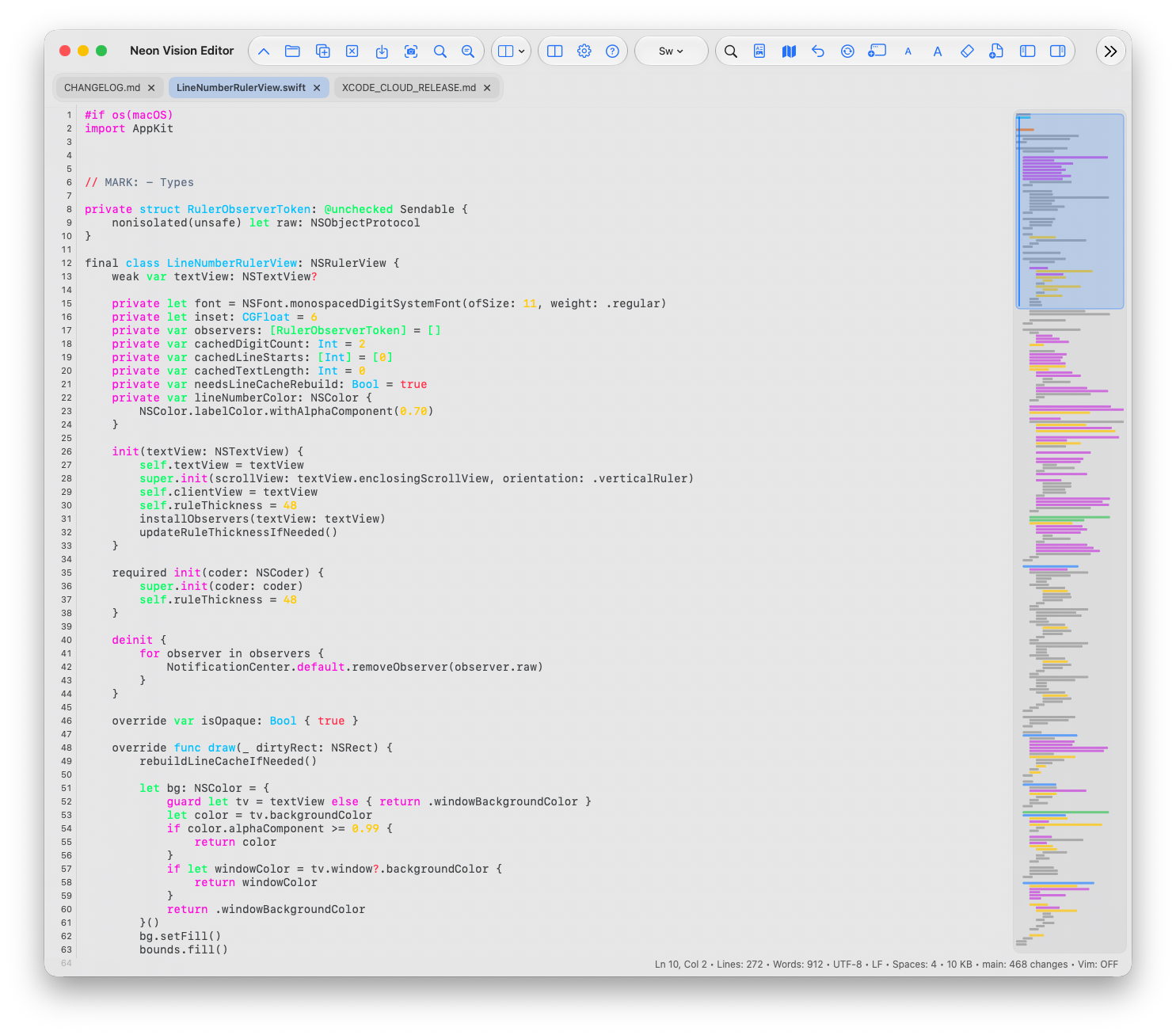Click '#if os(macOS)' on line 1
This screenshot has width=1176, height=1035.
[129, 115]
